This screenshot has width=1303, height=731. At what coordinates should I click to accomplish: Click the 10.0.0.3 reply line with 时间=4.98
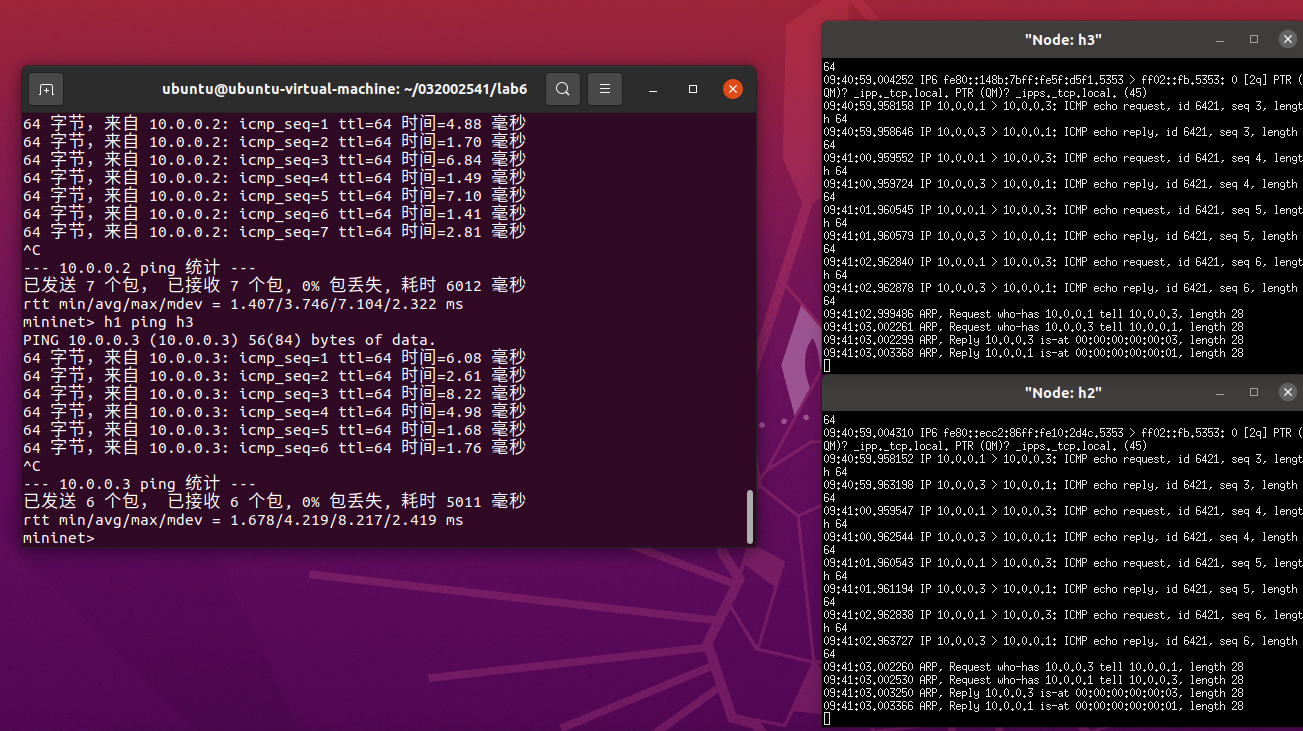coord(274,411)
